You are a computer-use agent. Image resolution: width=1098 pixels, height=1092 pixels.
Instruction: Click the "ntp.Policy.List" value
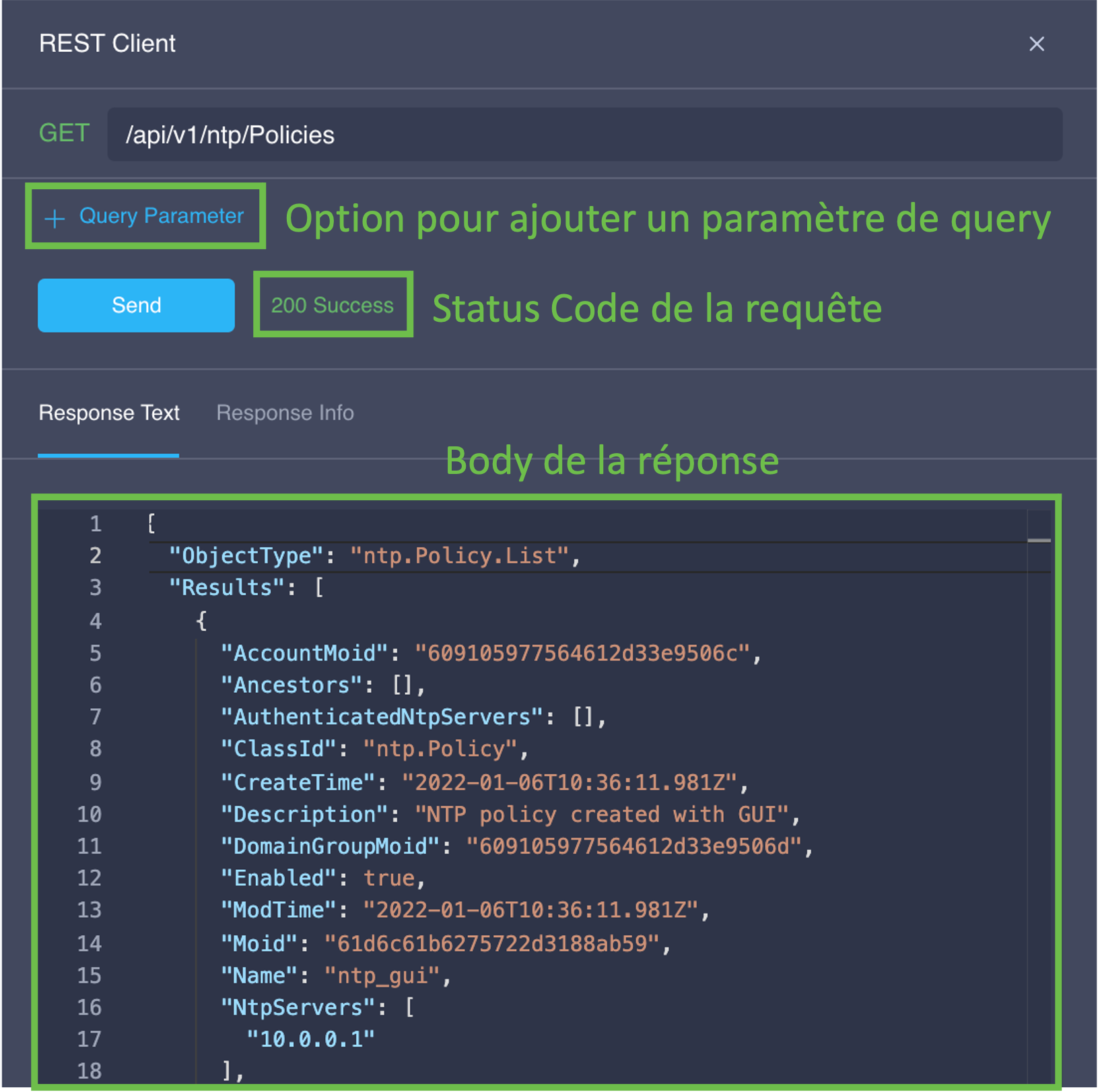pos(460,556)
